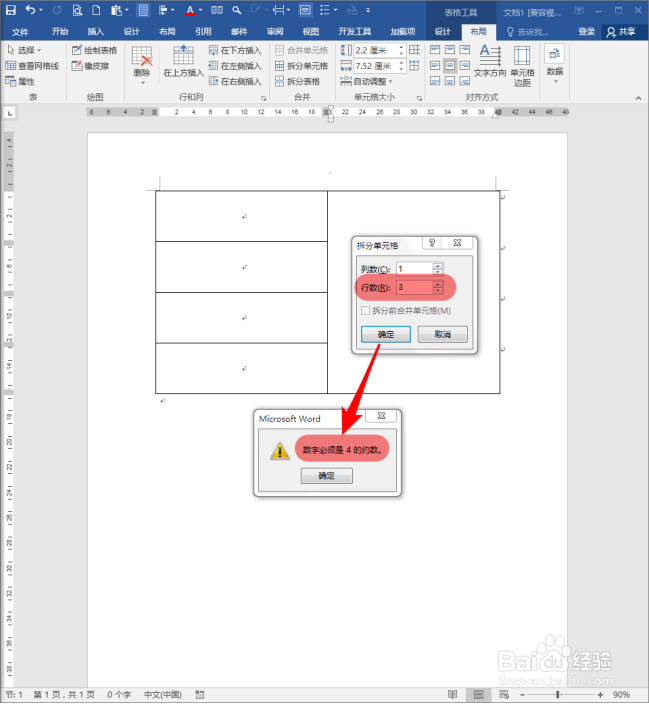The image size is (649, 704).
Task: Click the 列数 column count field
Action: [x=415, y=269]
